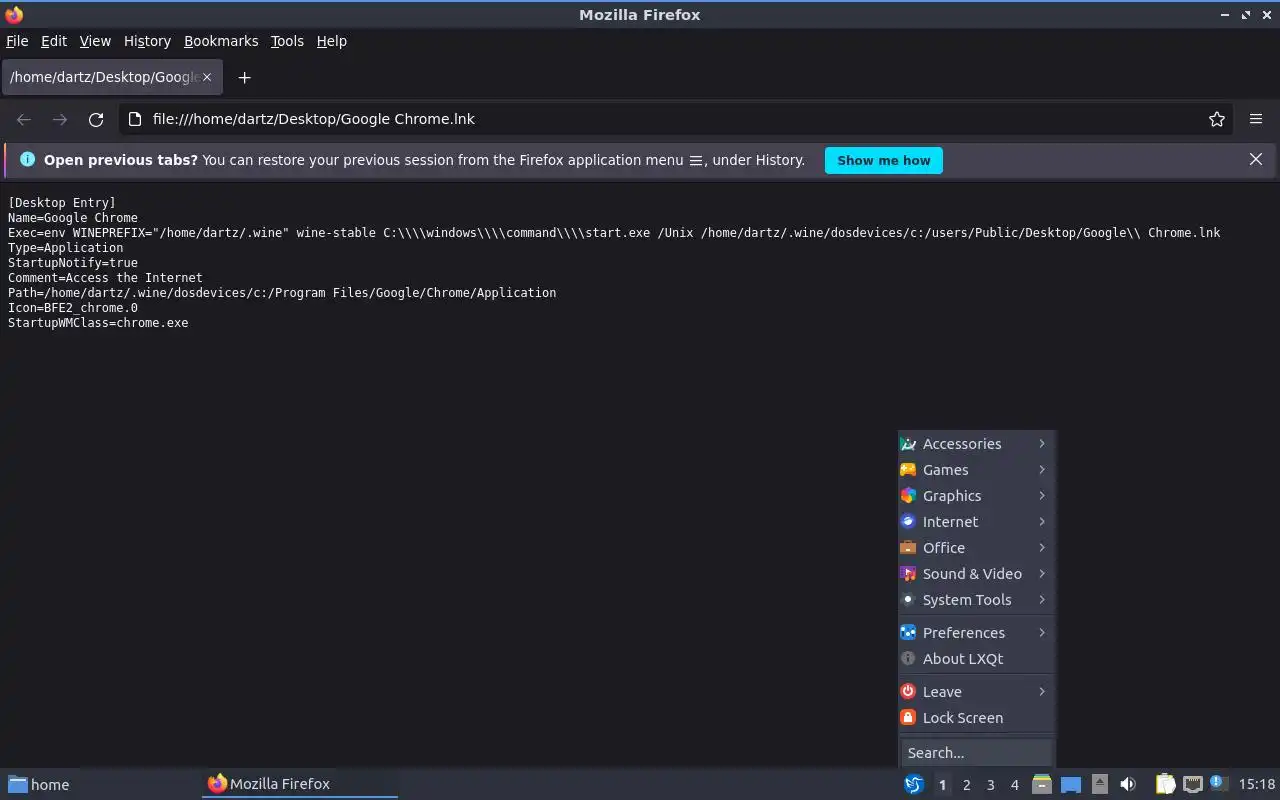Switch to virtual desktop 3
Screen dimensions: 1280x800
pos(990,785)
